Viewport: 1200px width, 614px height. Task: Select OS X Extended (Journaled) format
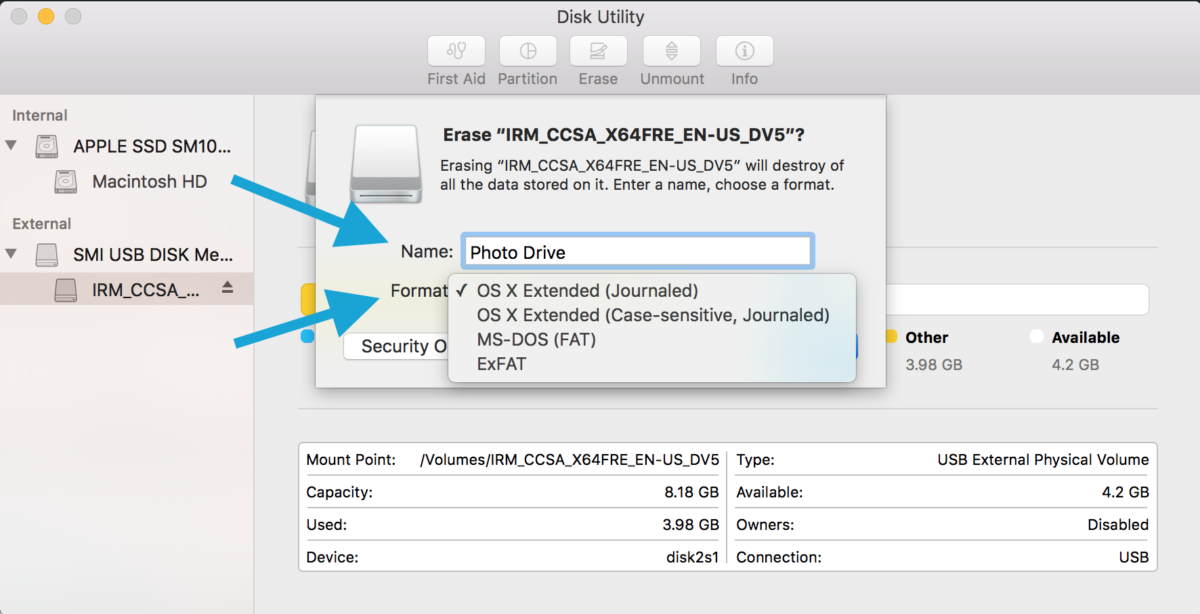coord(587,291)
